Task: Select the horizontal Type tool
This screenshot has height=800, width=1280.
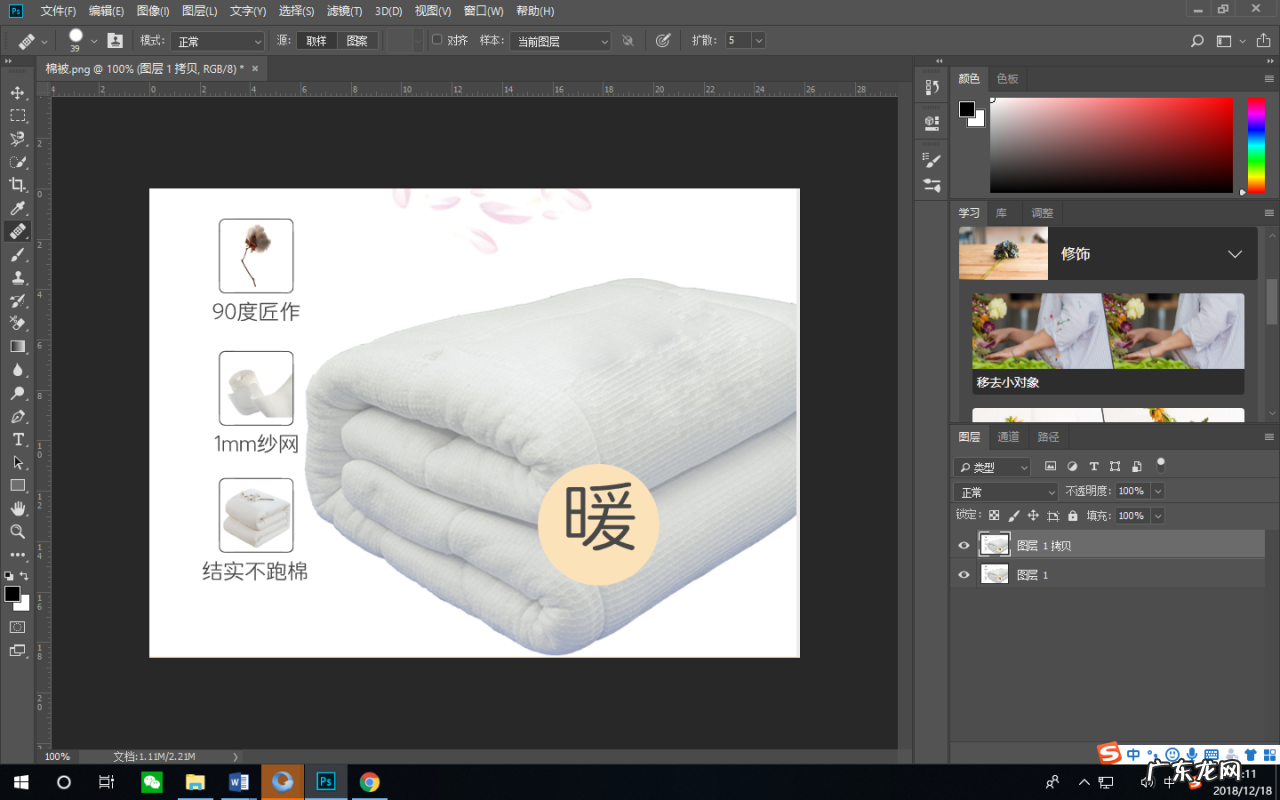Action: tap(16, 439)
